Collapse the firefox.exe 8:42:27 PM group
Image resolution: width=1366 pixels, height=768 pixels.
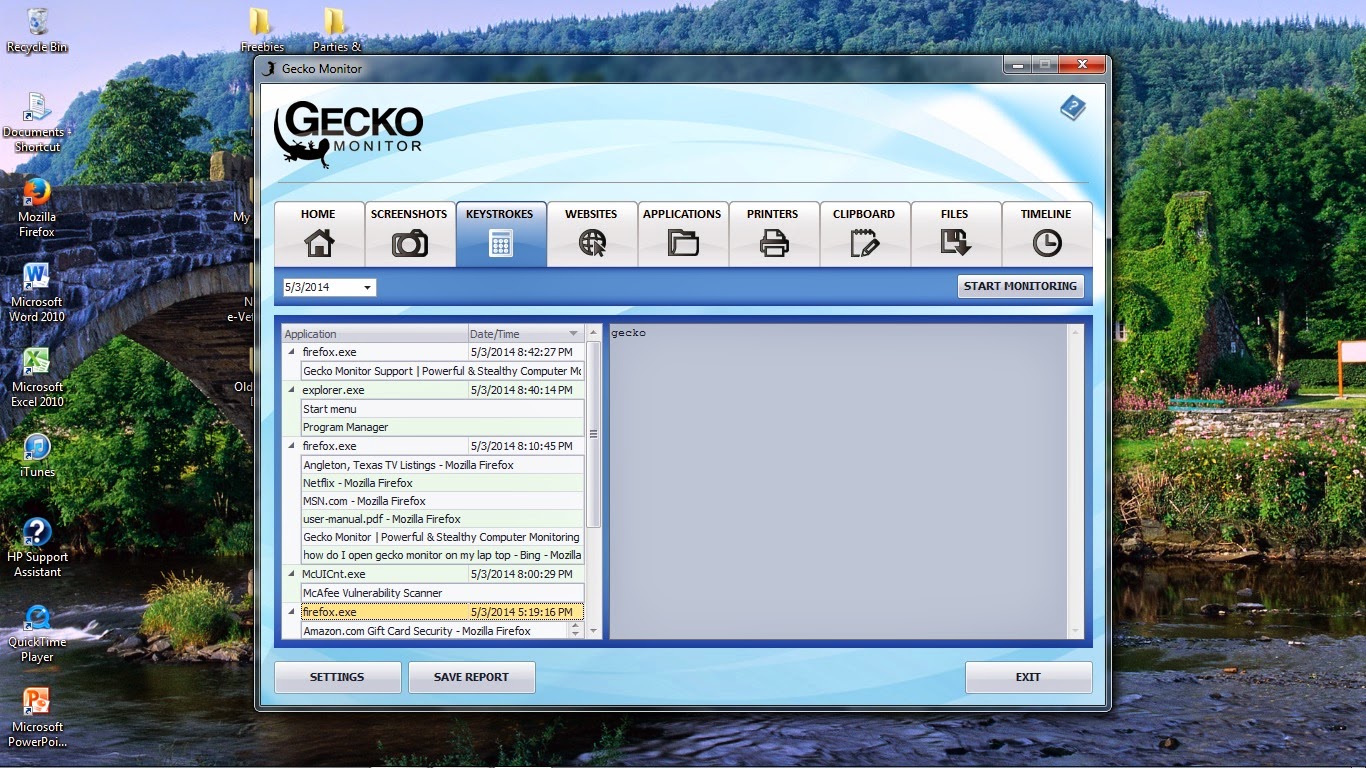pos(292,352)
